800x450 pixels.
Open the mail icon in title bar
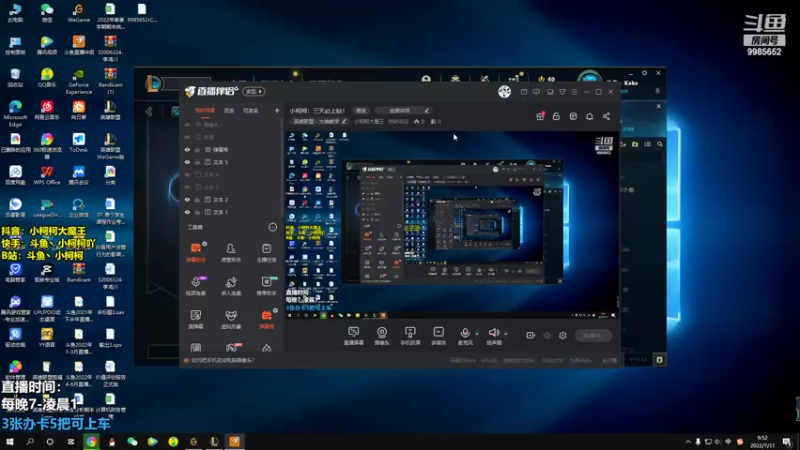click(524, 92)
